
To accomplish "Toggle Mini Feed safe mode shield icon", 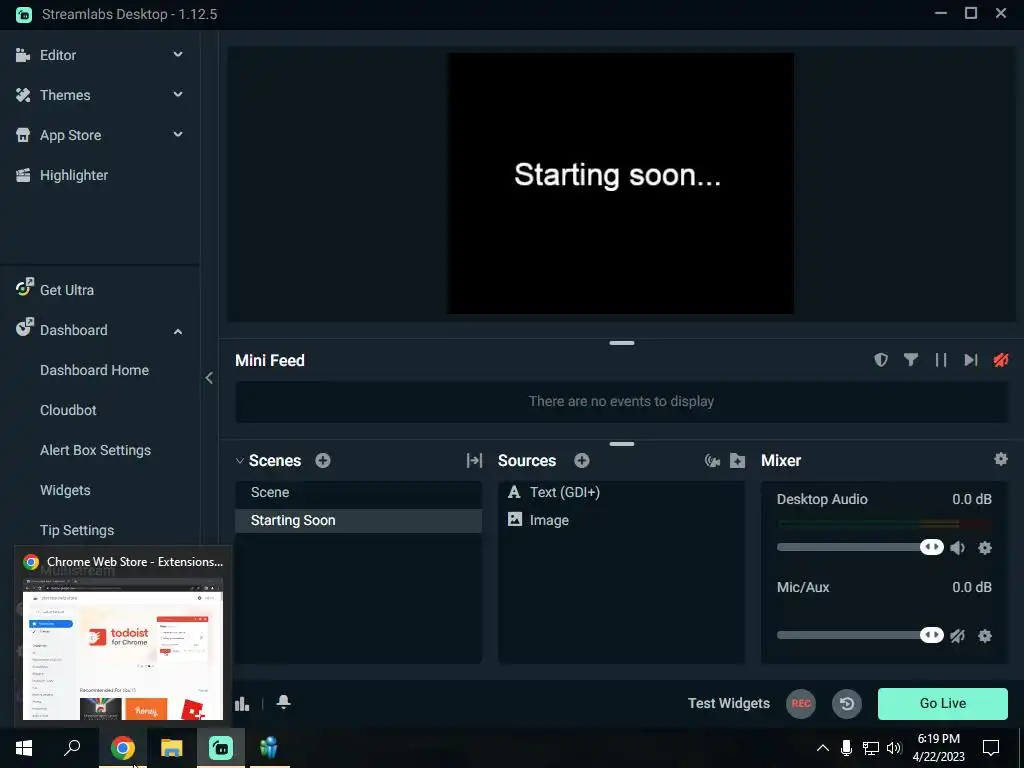I will (x=881, y=360).
